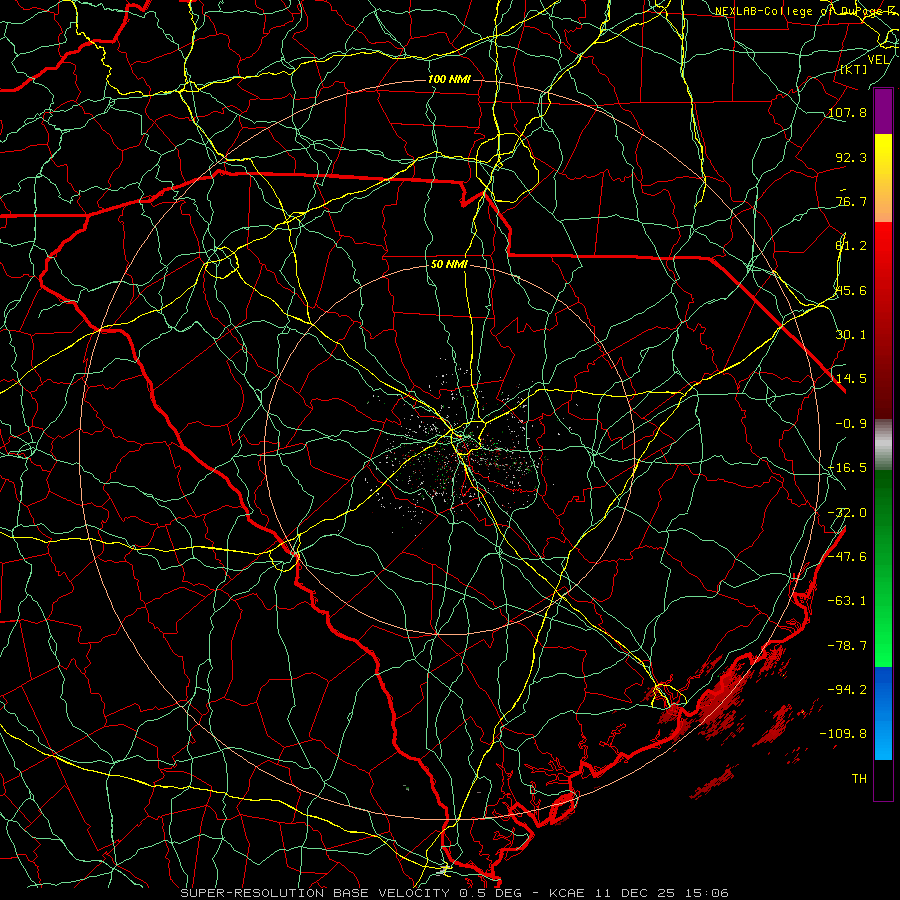The image size is (900, 900).
Task: Click the purple segment of the color bar
Action: 883,112
